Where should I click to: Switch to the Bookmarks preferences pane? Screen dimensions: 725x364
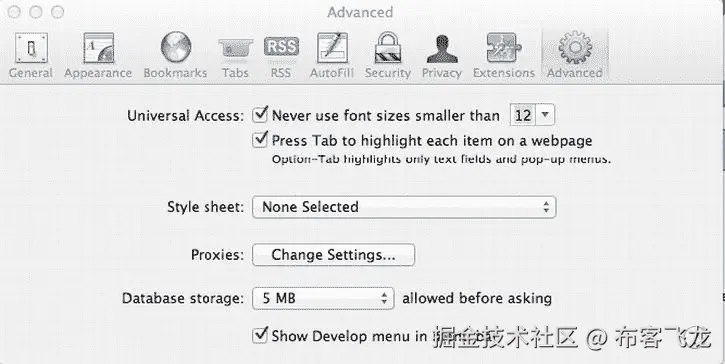(x=175, y=55)
